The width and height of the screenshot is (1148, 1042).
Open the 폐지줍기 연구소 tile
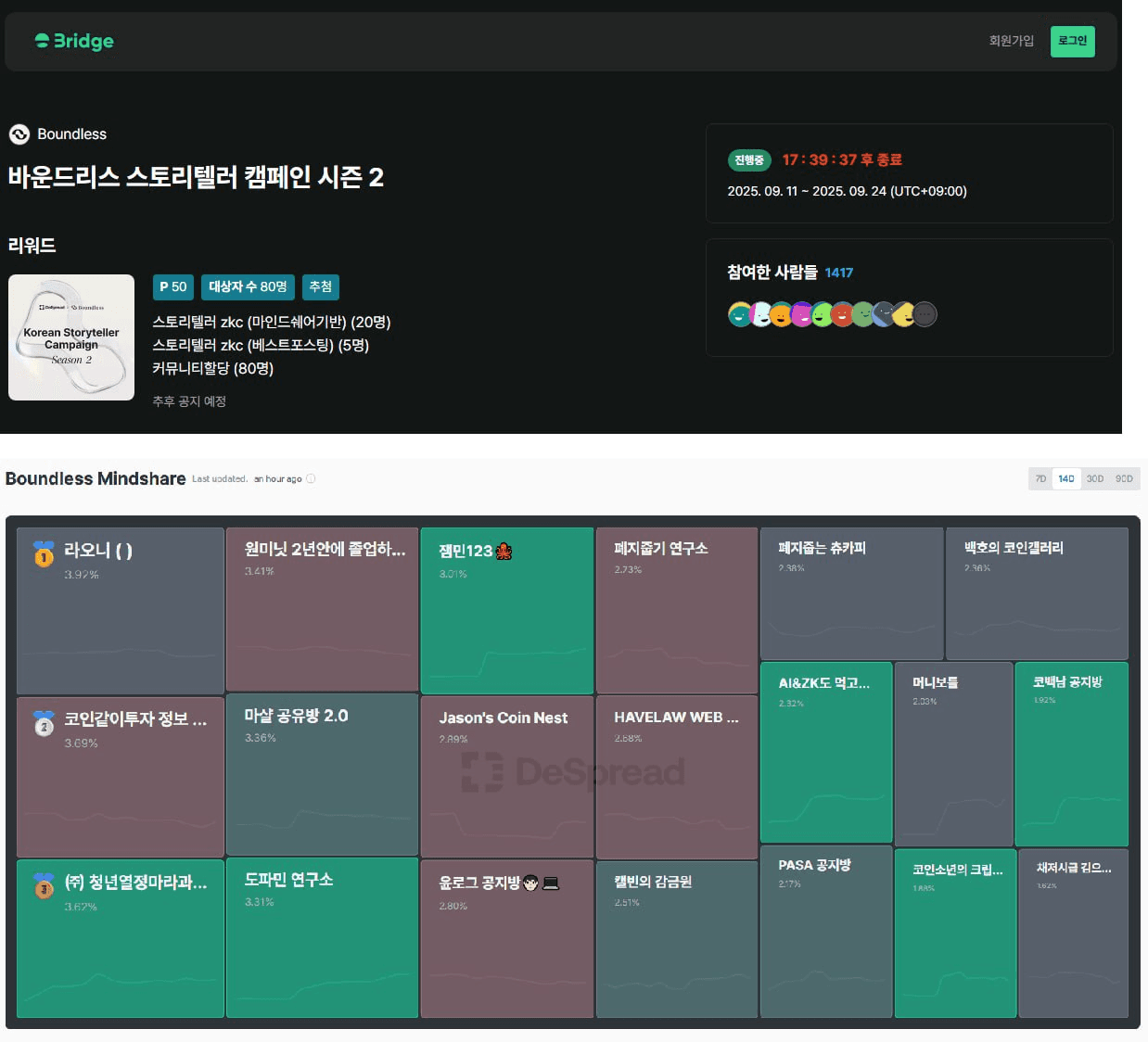point(677,611)
